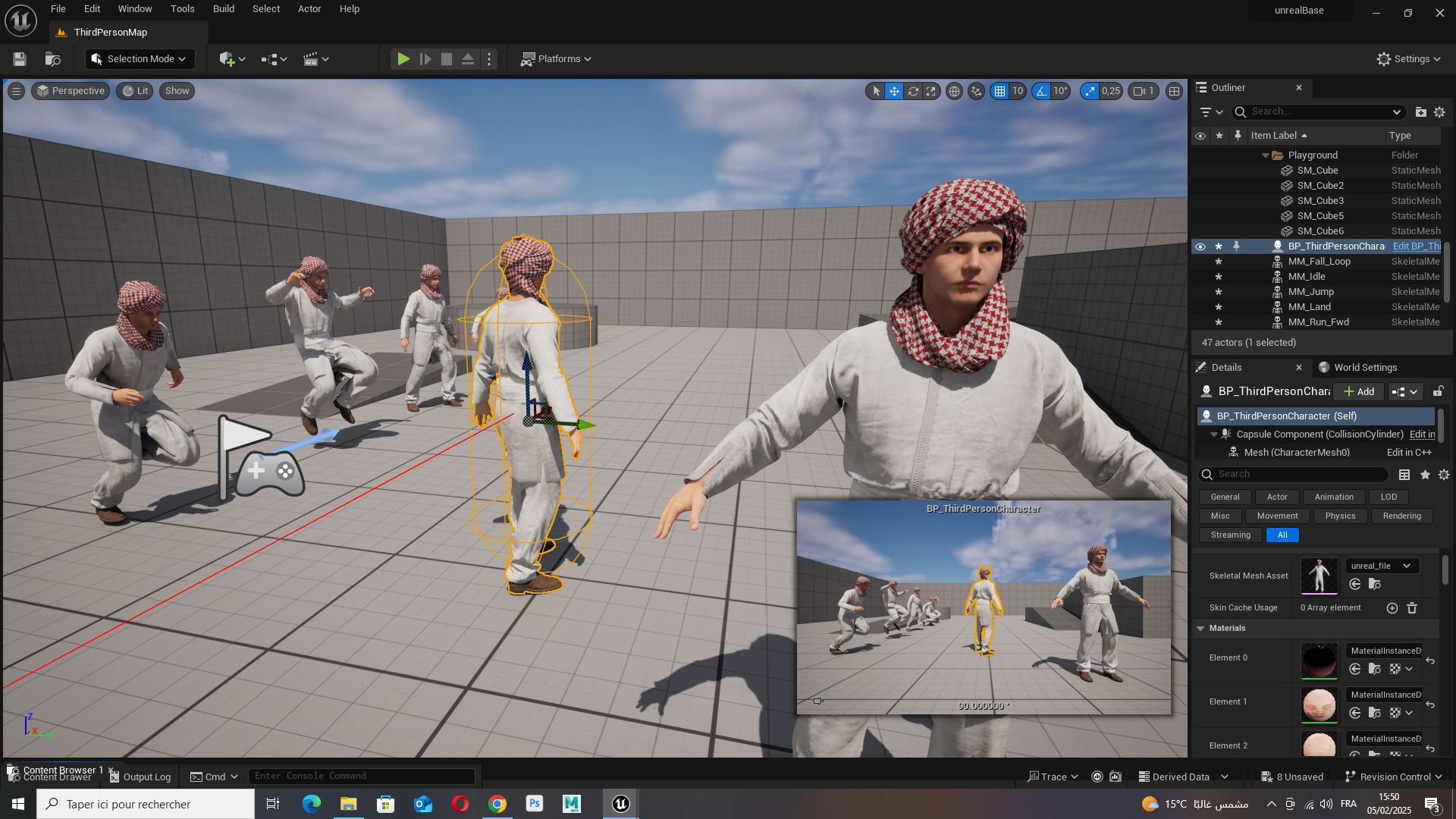Screen dimensions: 1456x819
Task: Toggle surface snapping icon
Action: click(x=977, y=91)
